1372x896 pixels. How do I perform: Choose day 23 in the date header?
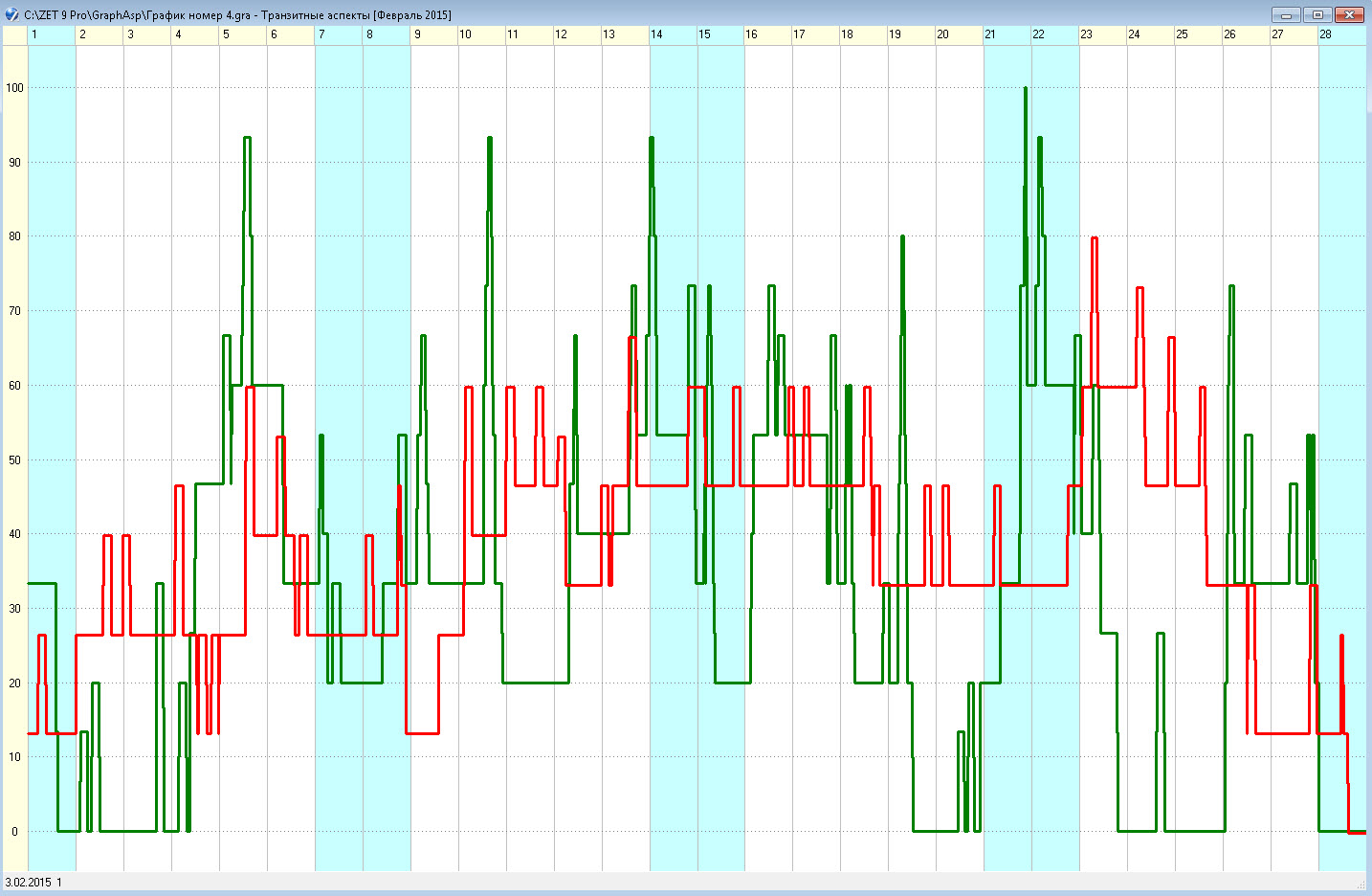[x=1103, y=34]
